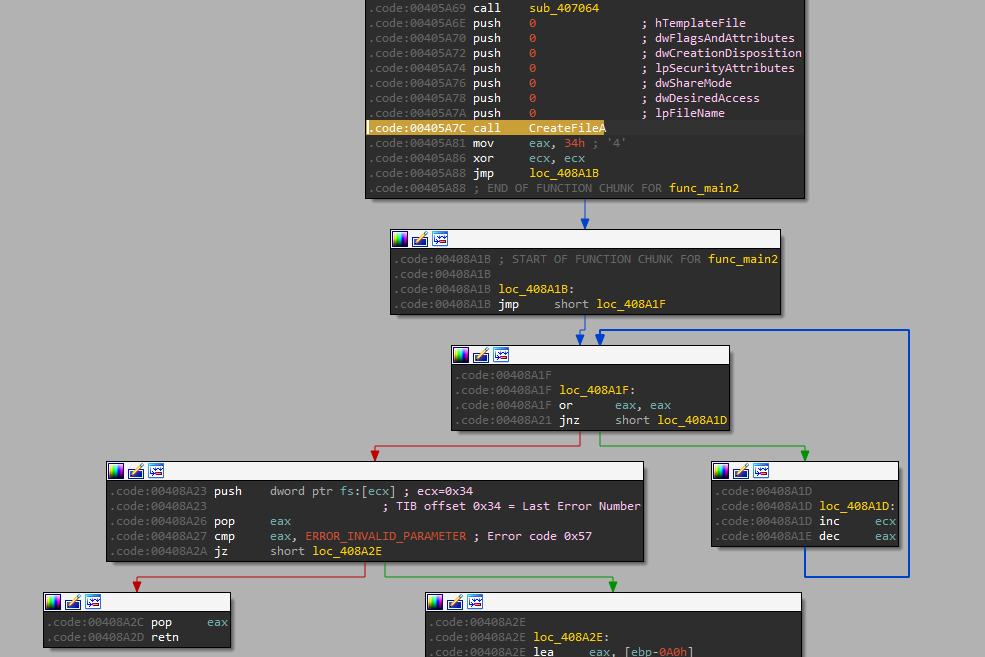Click the group icon on the ERROR_INVALID_PARAMETER block

tap(156, 471)
